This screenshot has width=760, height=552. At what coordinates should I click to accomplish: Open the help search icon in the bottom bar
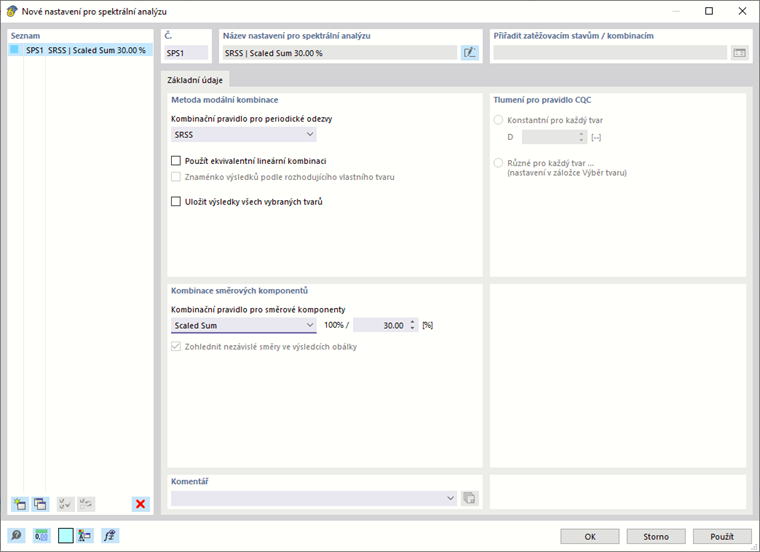(x=16, y=536)
